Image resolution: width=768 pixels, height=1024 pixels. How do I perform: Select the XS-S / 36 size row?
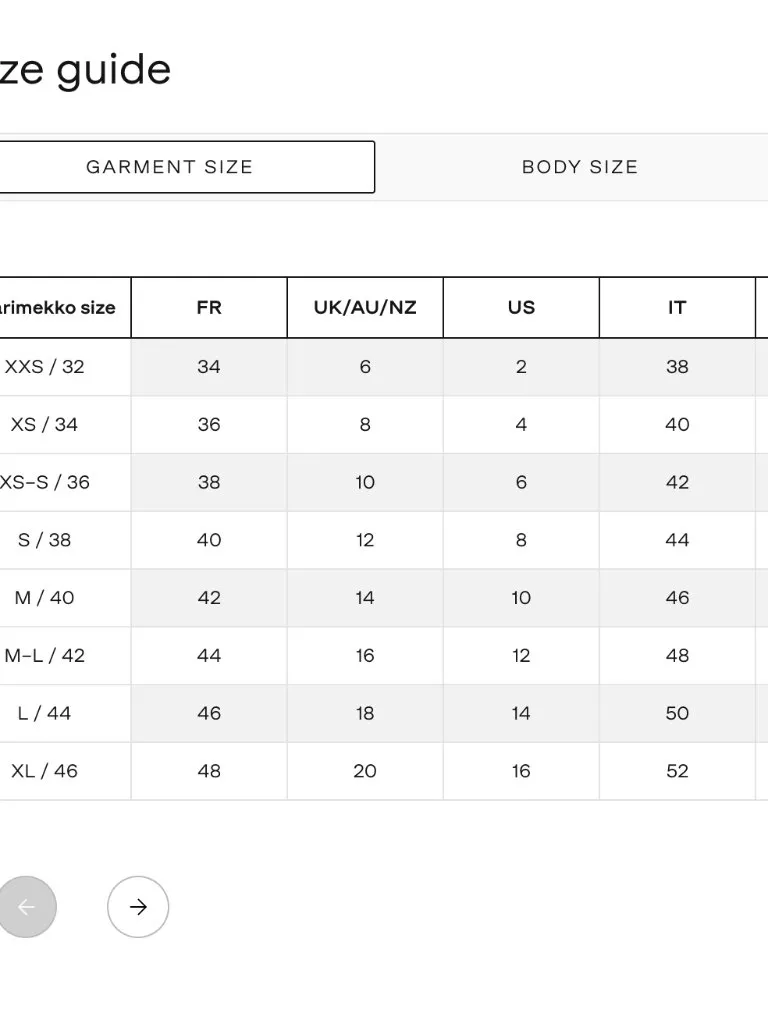384,483
